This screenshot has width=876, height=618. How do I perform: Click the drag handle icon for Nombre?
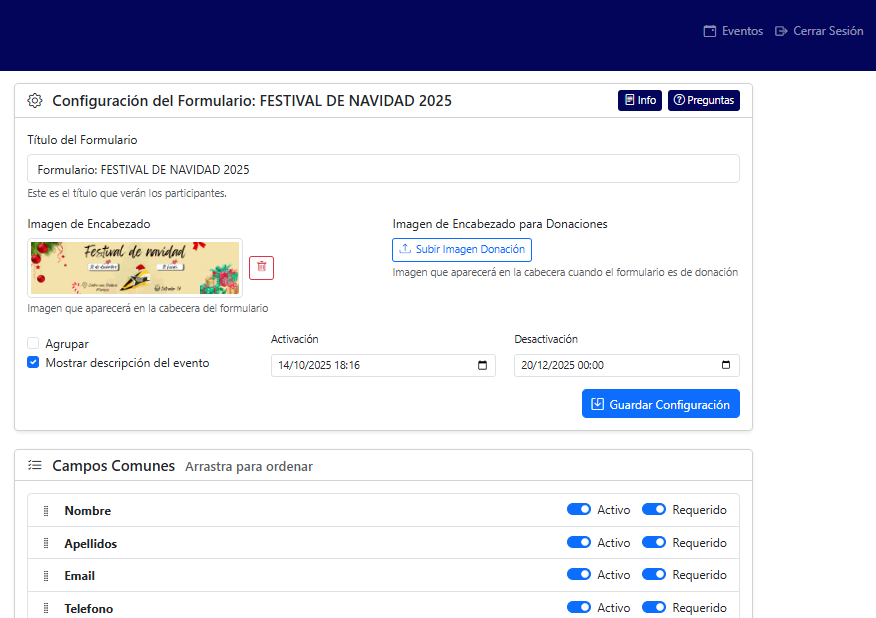click(45, 511)
